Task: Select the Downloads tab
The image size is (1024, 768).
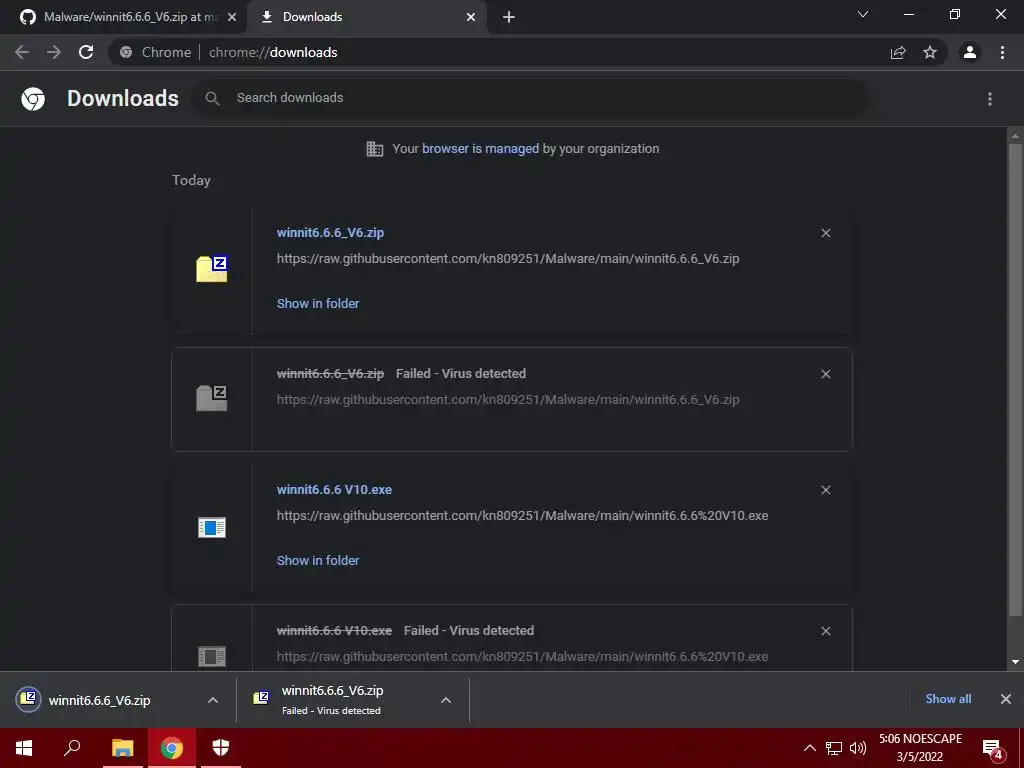Action: [366, 18]
